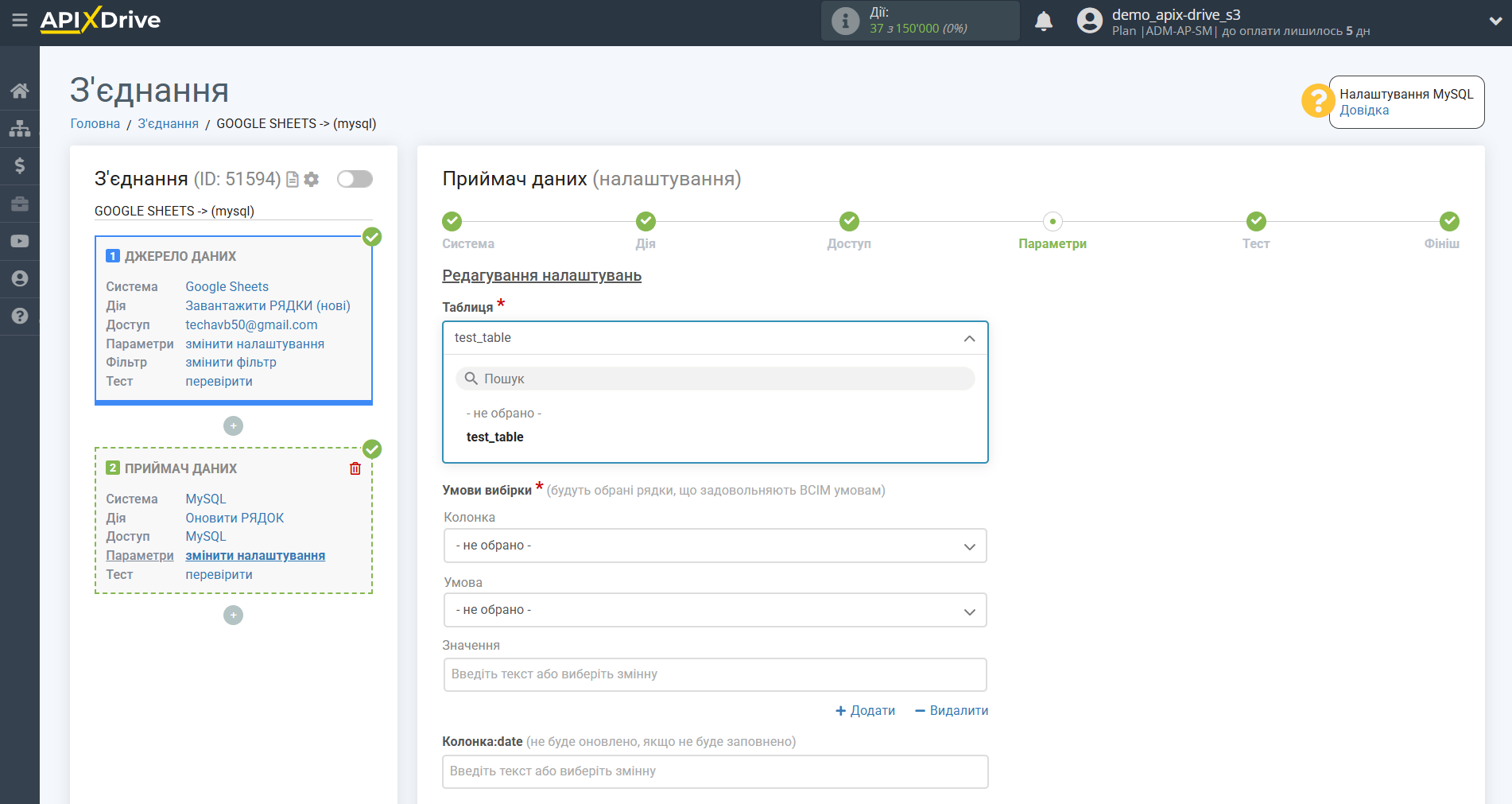Image resolution: width=1512 pixels, height=804 pixels.
Task: Open the hamburger menu icon
Action: [20, 20]
